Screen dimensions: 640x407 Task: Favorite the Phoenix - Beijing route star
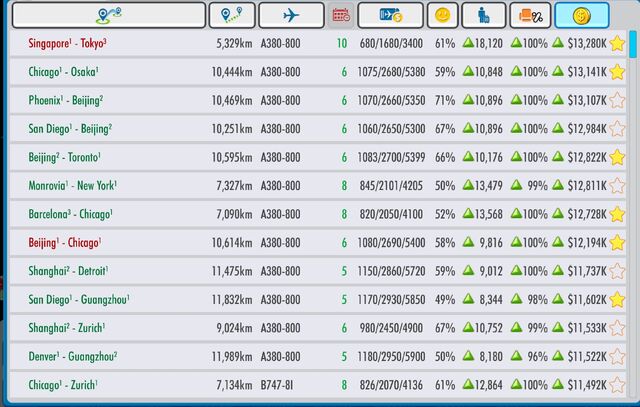pyautogui.click(x=617, y=100)
